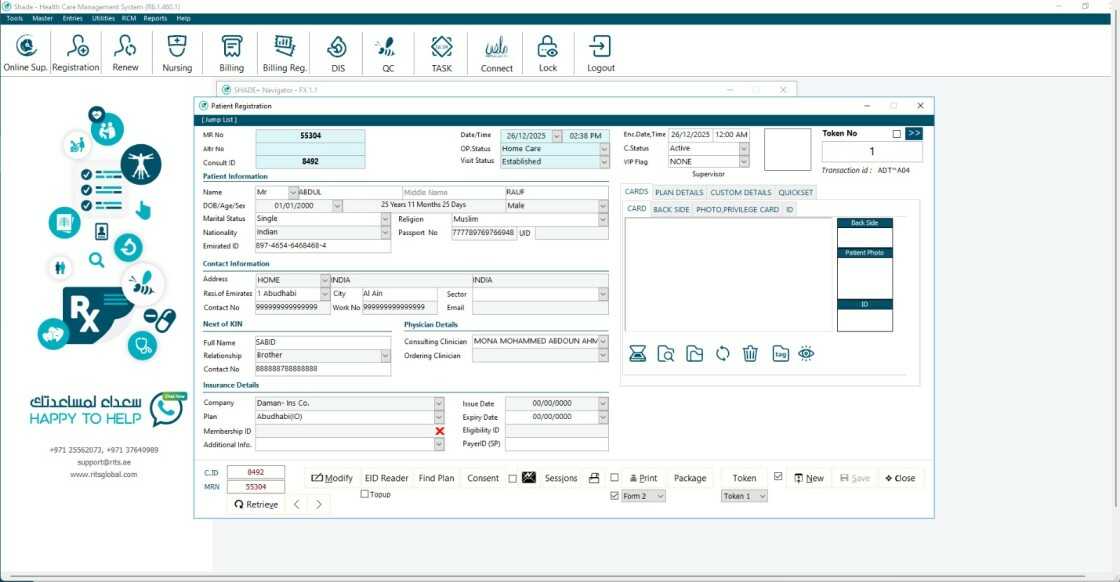Open the Master menu
The width and height of the screenshot is (1120, 582).
click(x=42, y=19)
